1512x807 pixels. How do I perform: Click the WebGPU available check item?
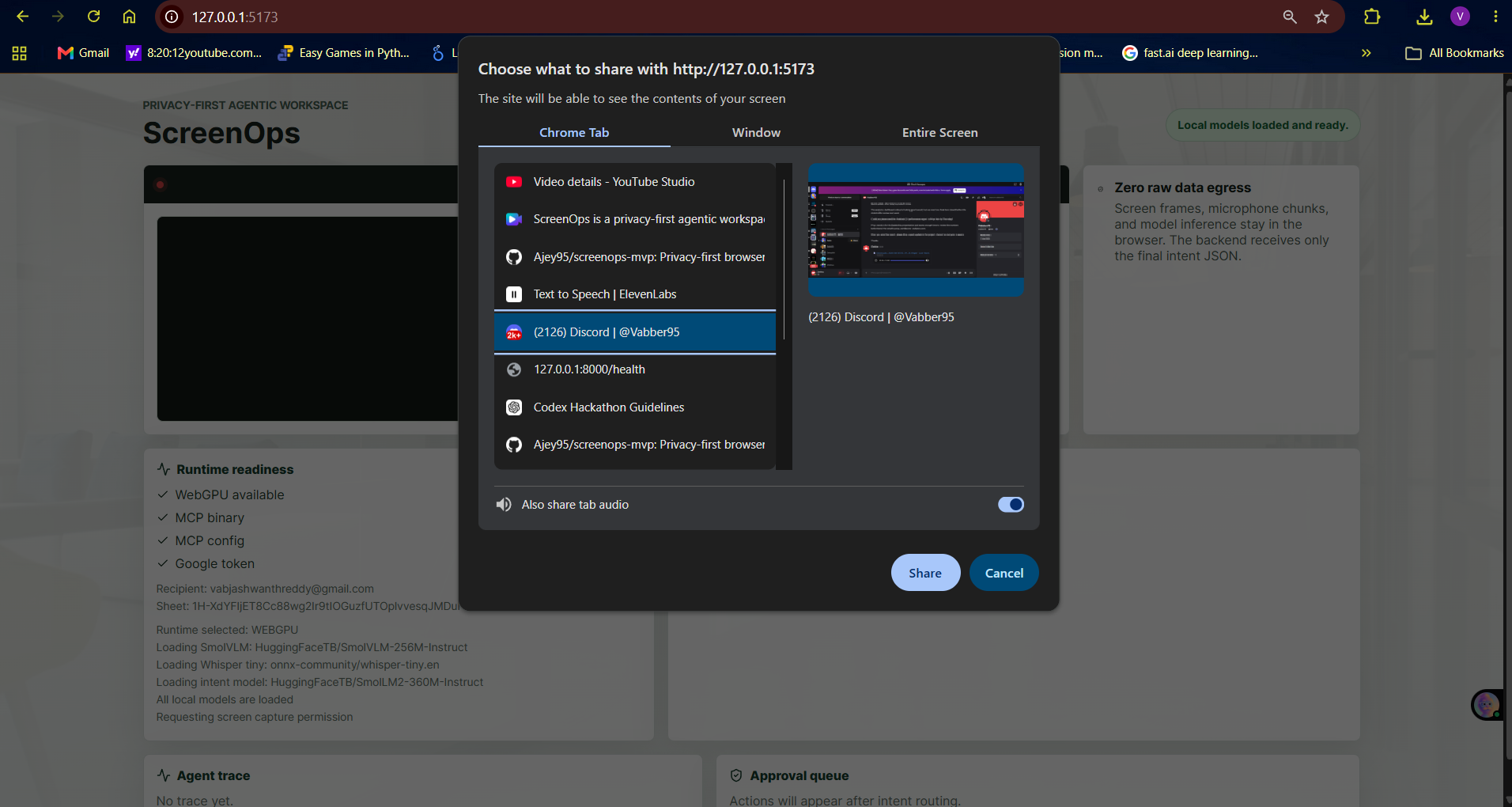(x=221, y=494)
